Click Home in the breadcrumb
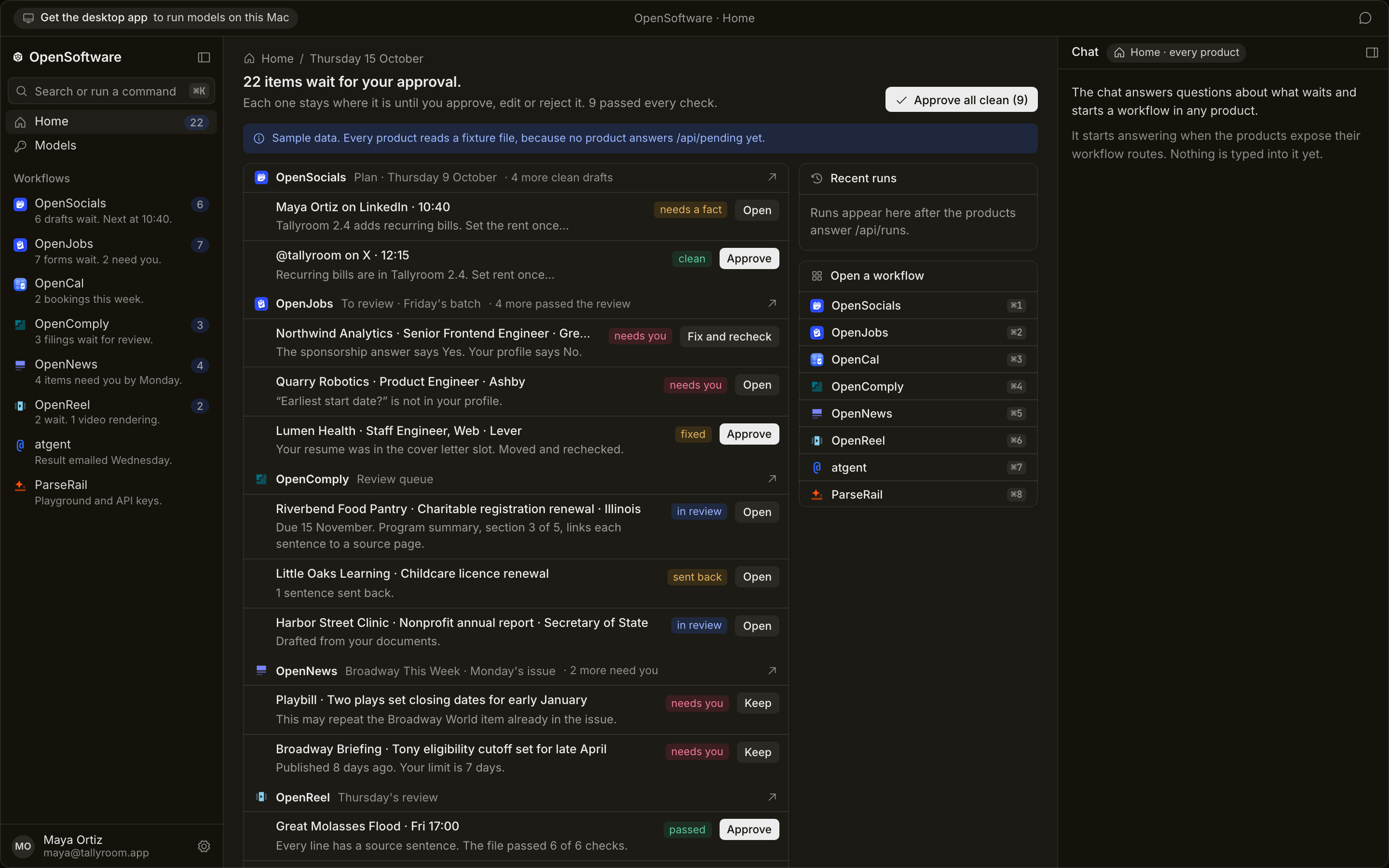Screen dimensions: 1389x868 277,58
